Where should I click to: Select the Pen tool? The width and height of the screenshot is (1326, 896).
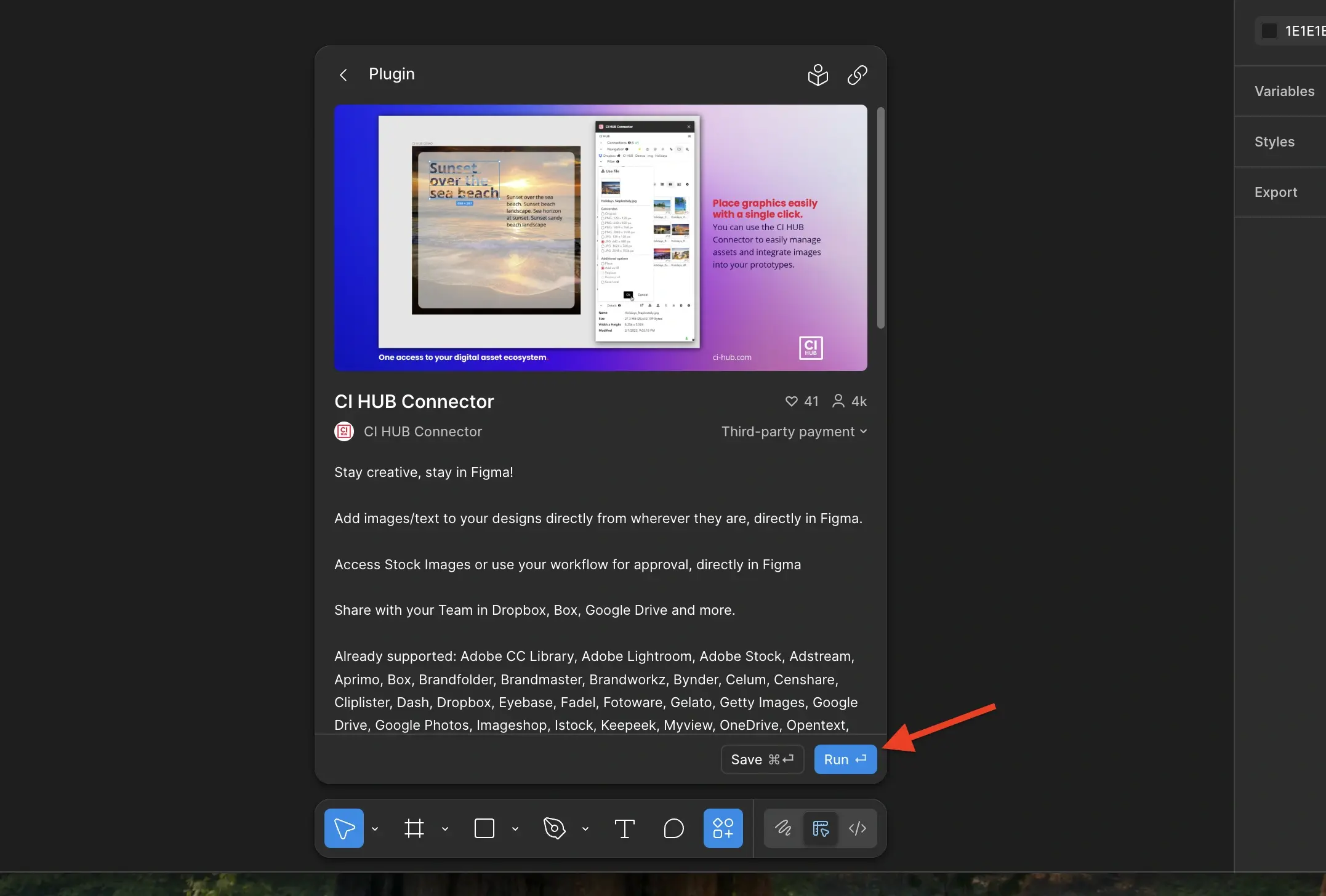555,828
